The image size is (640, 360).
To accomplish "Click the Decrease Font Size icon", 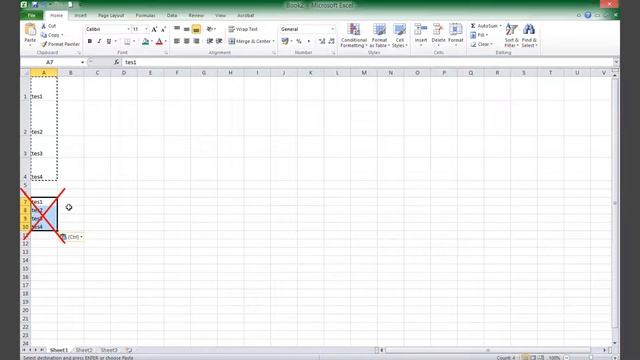I will [x=163, y=29].
